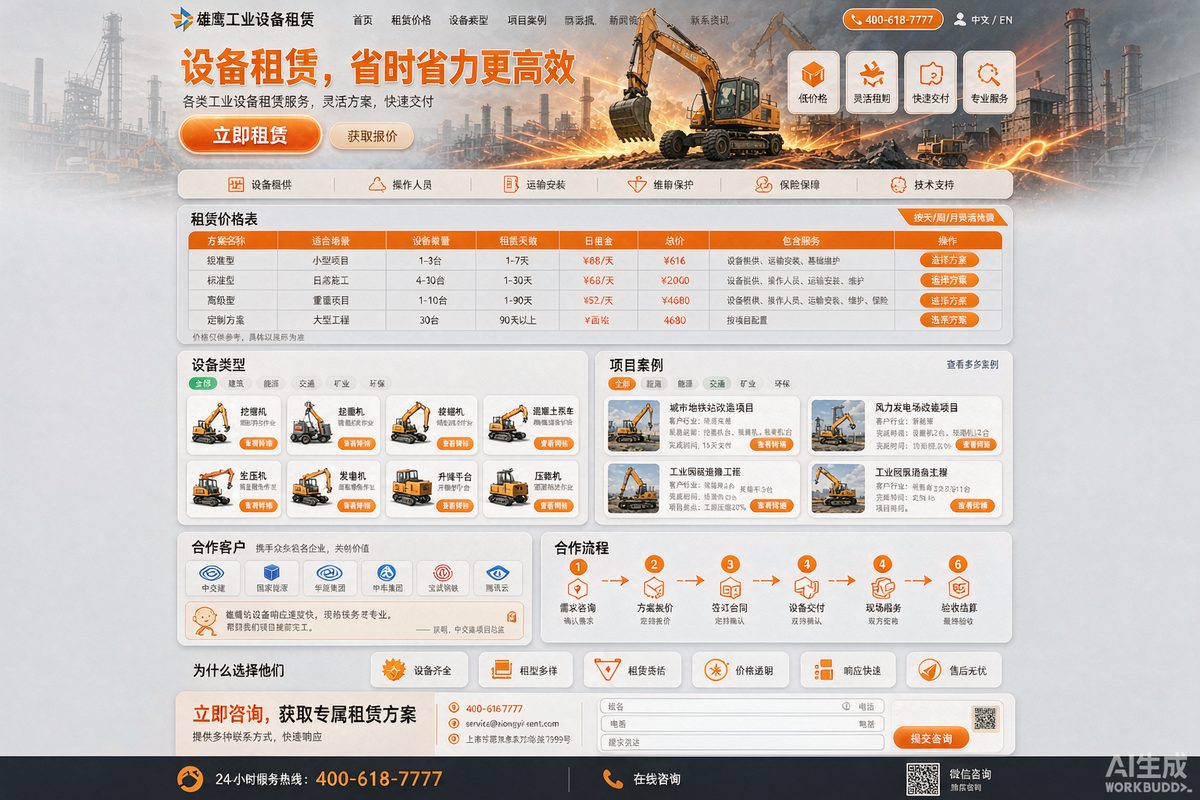
Task: Select the 全部 filter tab under 设备类型
Action: [203, 383]
